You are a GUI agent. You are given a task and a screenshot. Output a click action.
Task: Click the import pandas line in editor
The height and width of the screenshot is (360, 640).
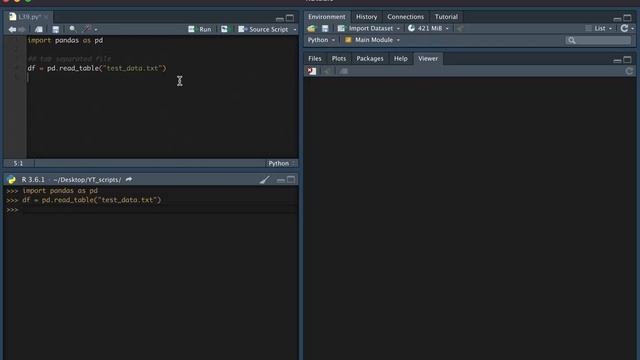65,40
